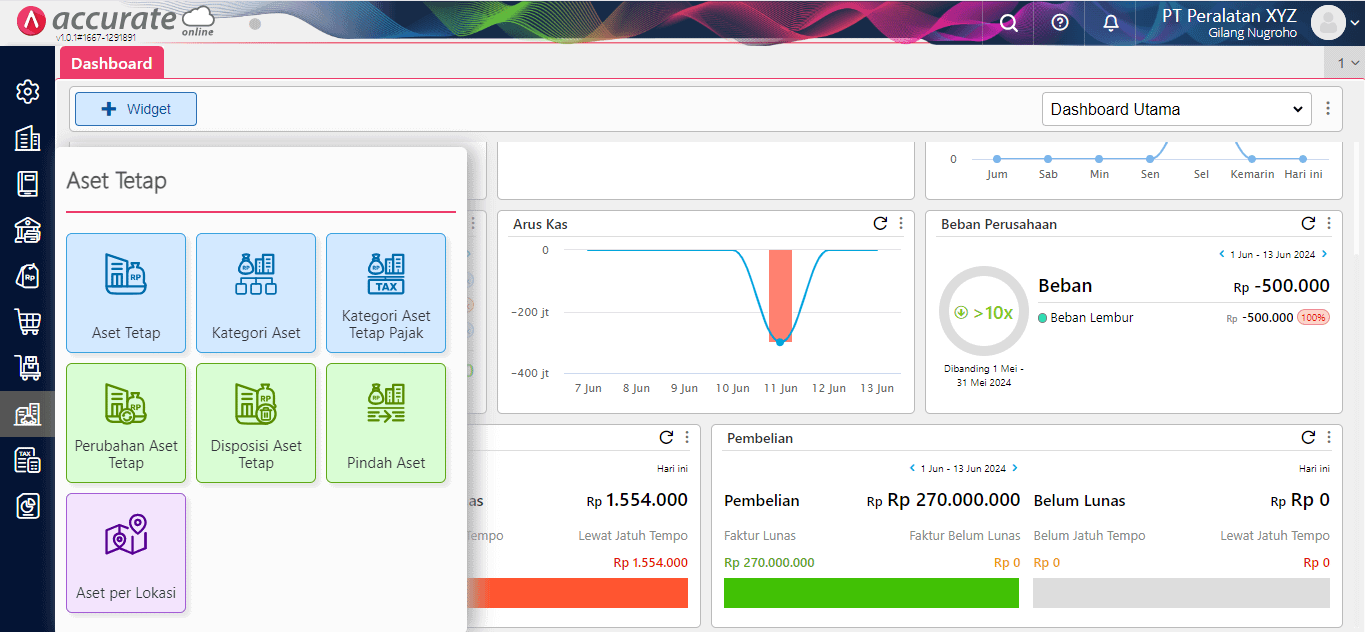Image resolution: width=1365 pixels, height=632 pixels.
Task: Click the Accurate Online logo
Action: click(117, 21)
